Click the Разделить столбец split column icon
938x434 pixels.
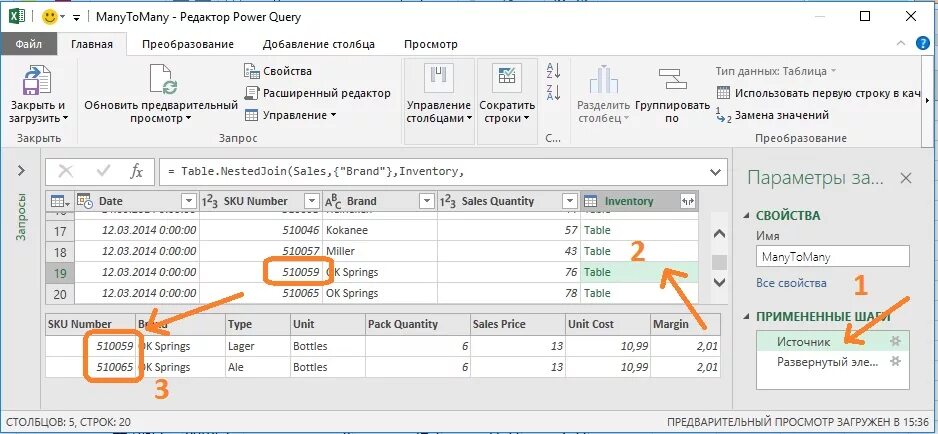pos(604,80)
